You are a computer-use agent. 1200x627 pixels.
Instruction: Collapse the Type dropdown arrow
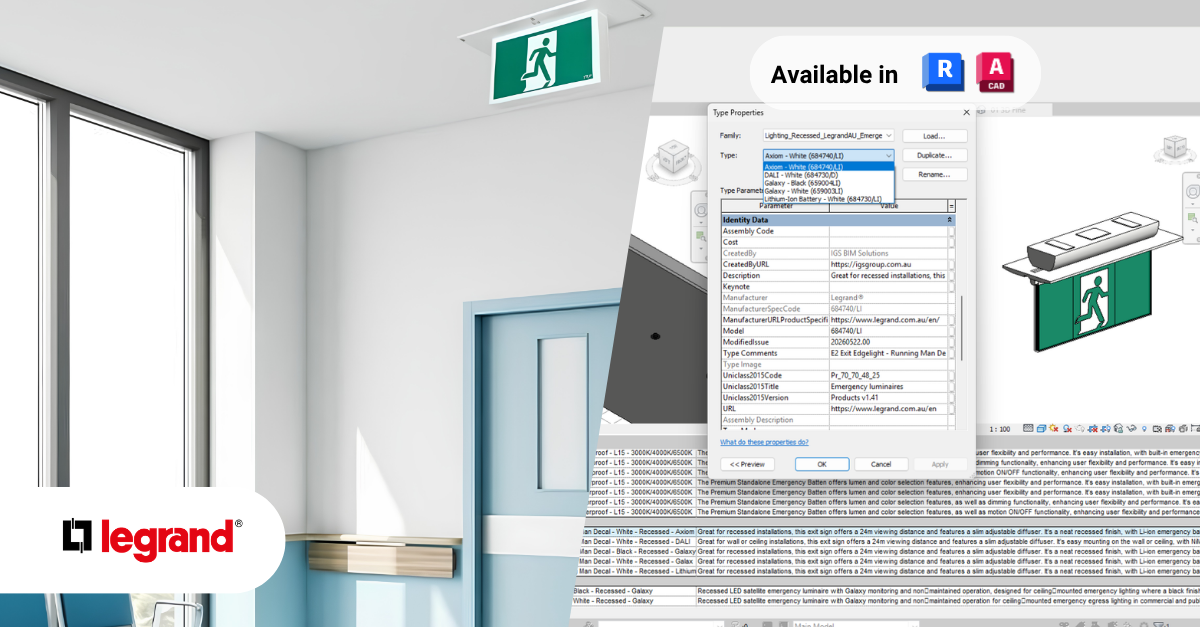click(888, 156)
